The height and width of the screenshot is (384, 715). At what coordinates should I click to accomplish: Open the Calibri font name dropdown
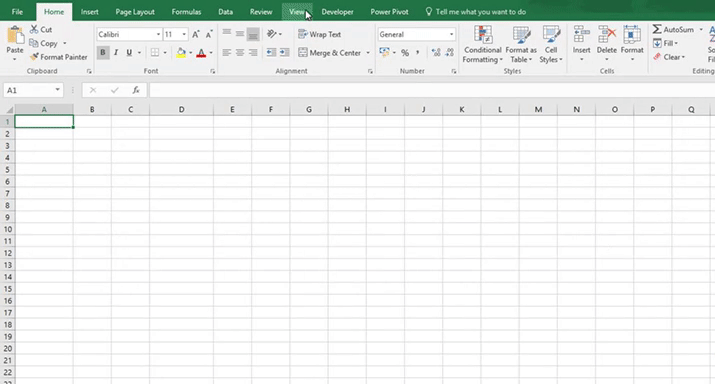pyautogui.click(x=158, y=34)
